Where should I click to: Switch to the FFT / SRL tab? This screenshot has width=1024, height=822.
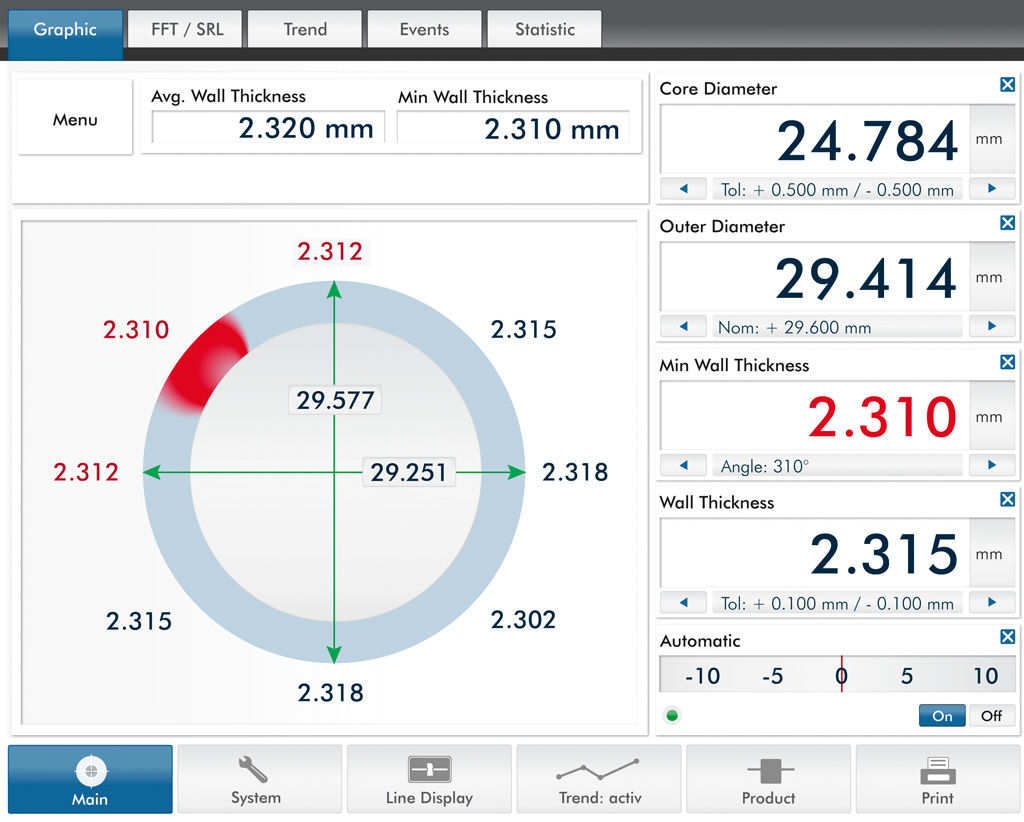184,29
